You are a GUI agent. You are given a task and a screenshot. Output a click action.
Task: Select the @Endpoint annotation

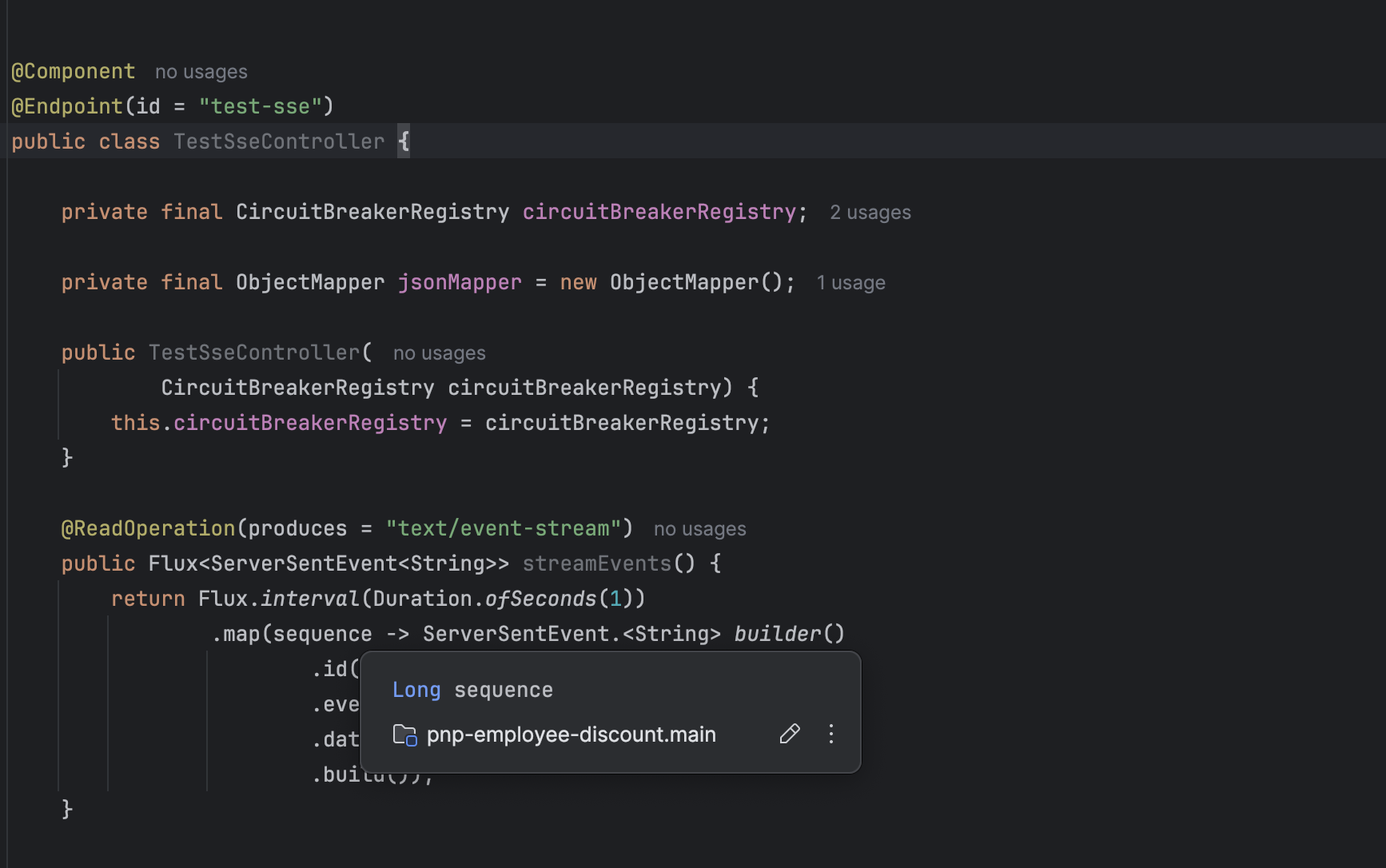tap(67, 106)
